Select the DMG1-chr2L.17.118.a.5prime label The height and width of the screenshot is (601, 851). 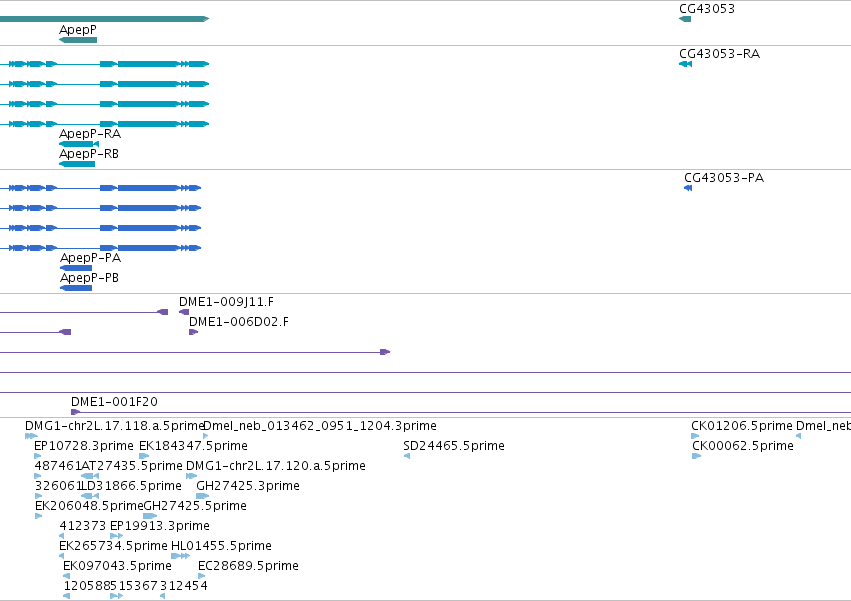114,426
